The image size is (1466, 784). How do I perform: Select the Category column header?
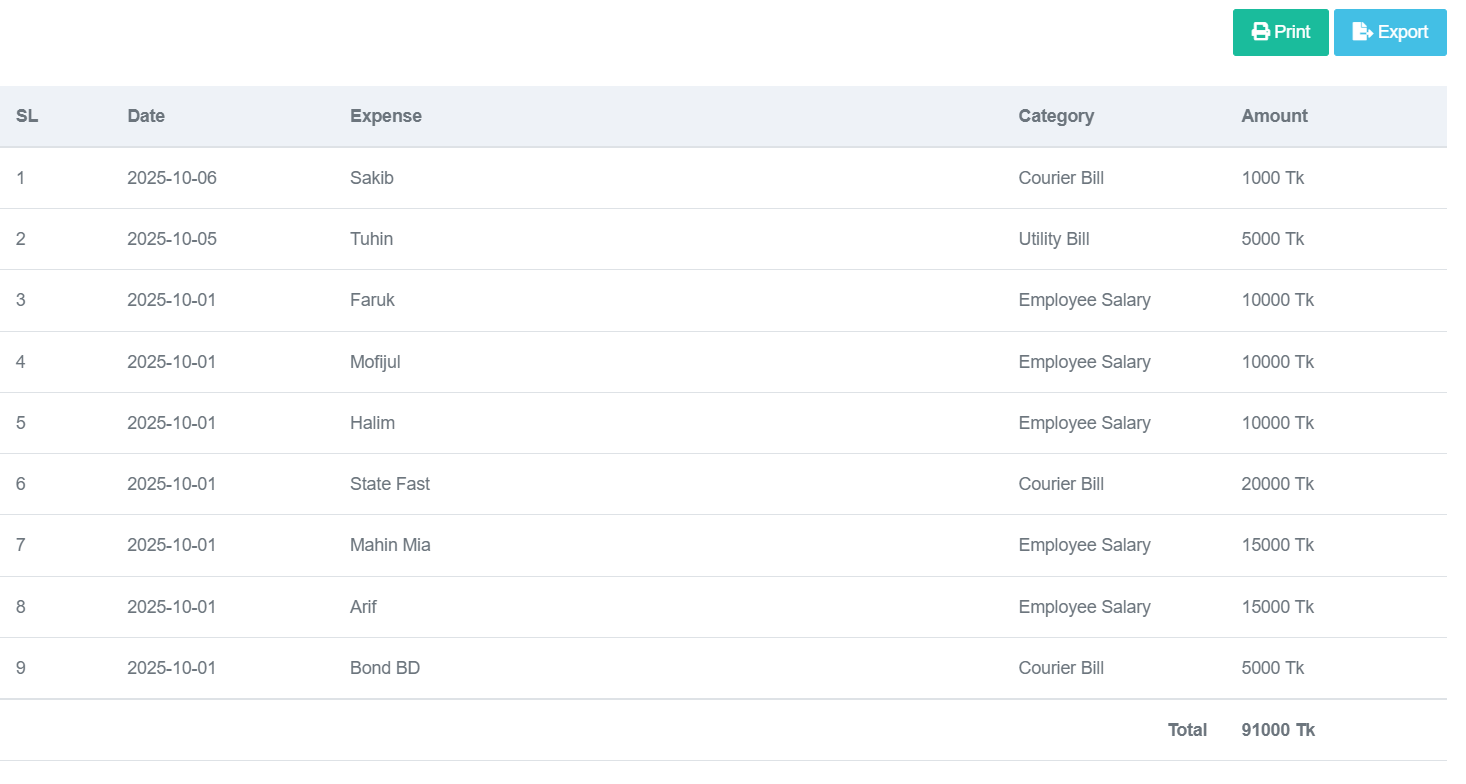pyautogui.click(x=1056, y=116)
